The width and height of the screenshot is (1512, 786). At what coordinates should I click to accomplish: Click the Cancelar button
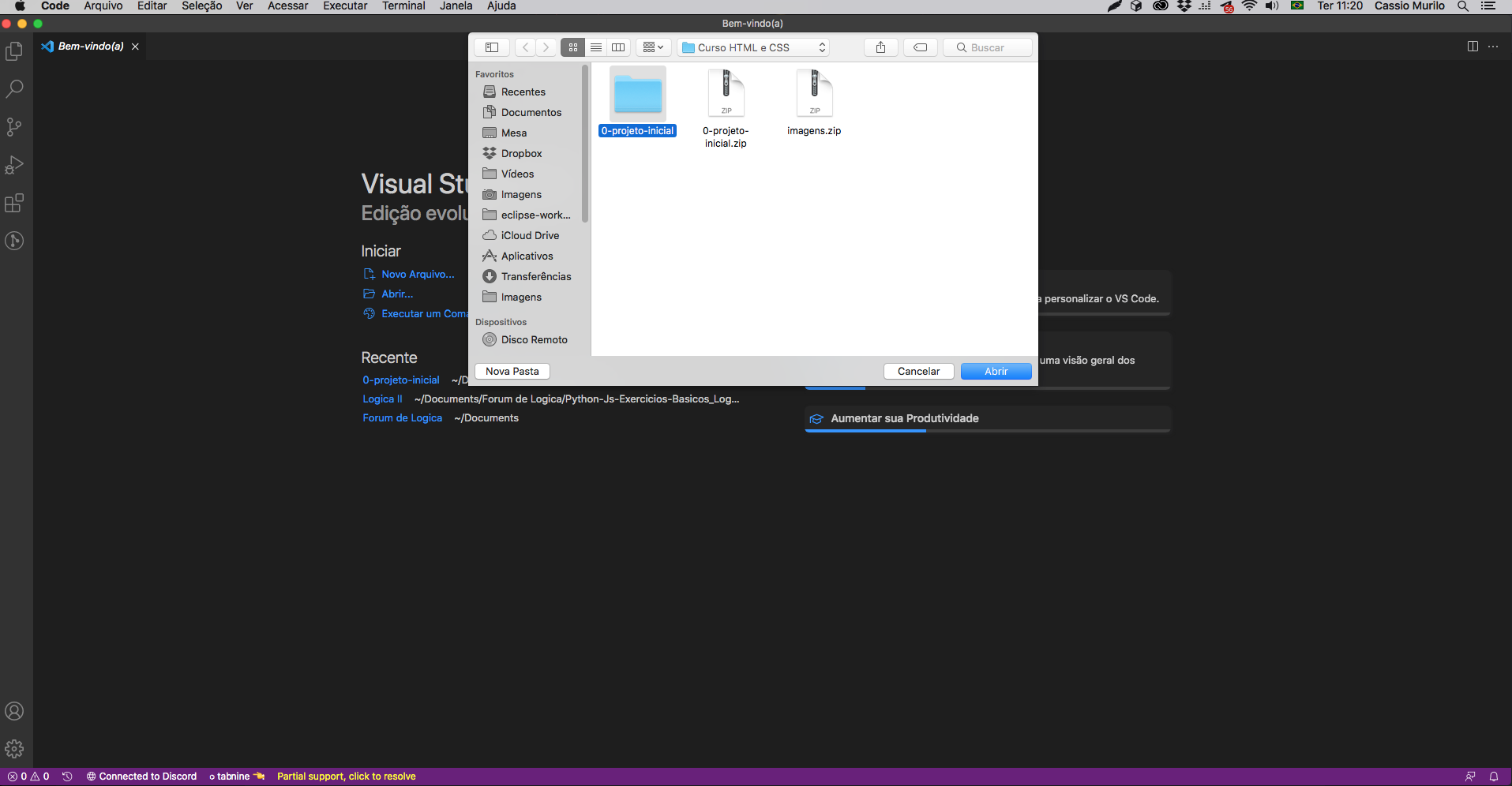point(918,371)
